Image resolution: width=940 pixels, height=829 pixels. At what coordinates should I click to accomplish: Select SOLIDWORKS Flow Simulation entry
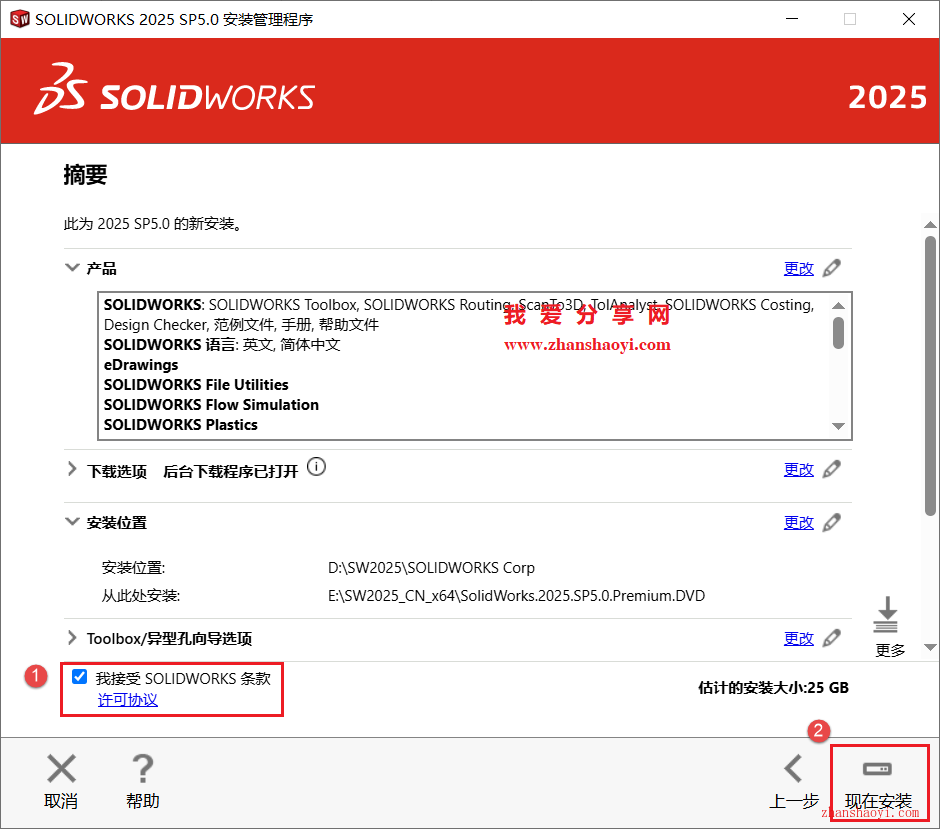click(211, 405)
